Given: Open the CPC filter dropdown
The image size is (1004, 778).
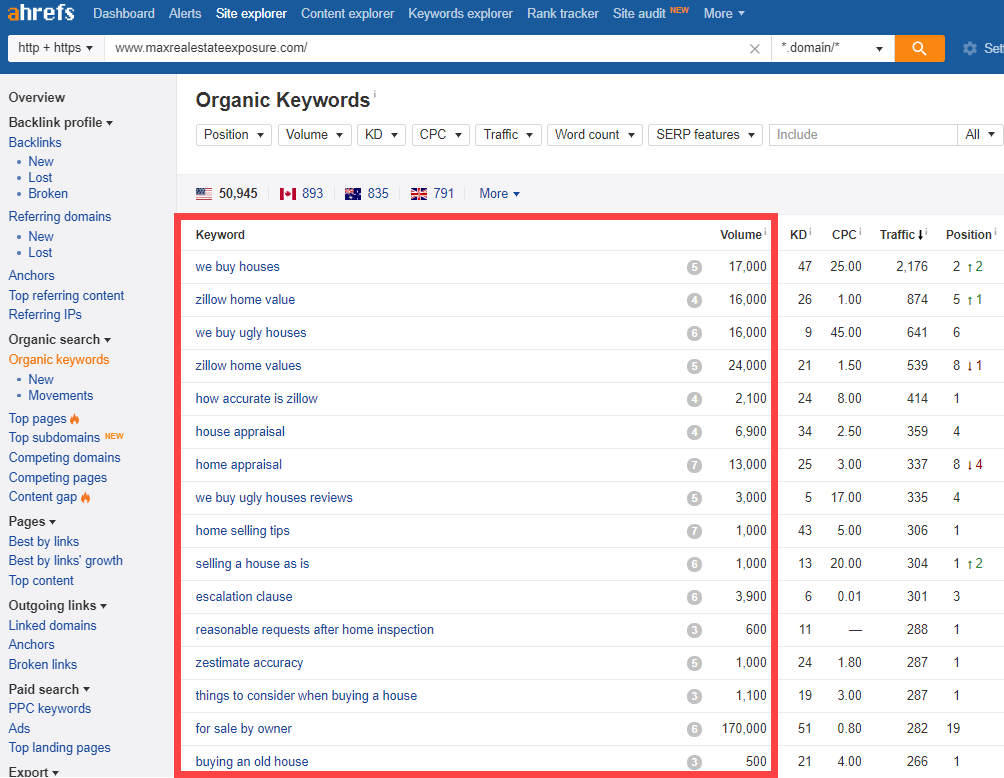Looking at the screenshot, I should coord(441,134).
